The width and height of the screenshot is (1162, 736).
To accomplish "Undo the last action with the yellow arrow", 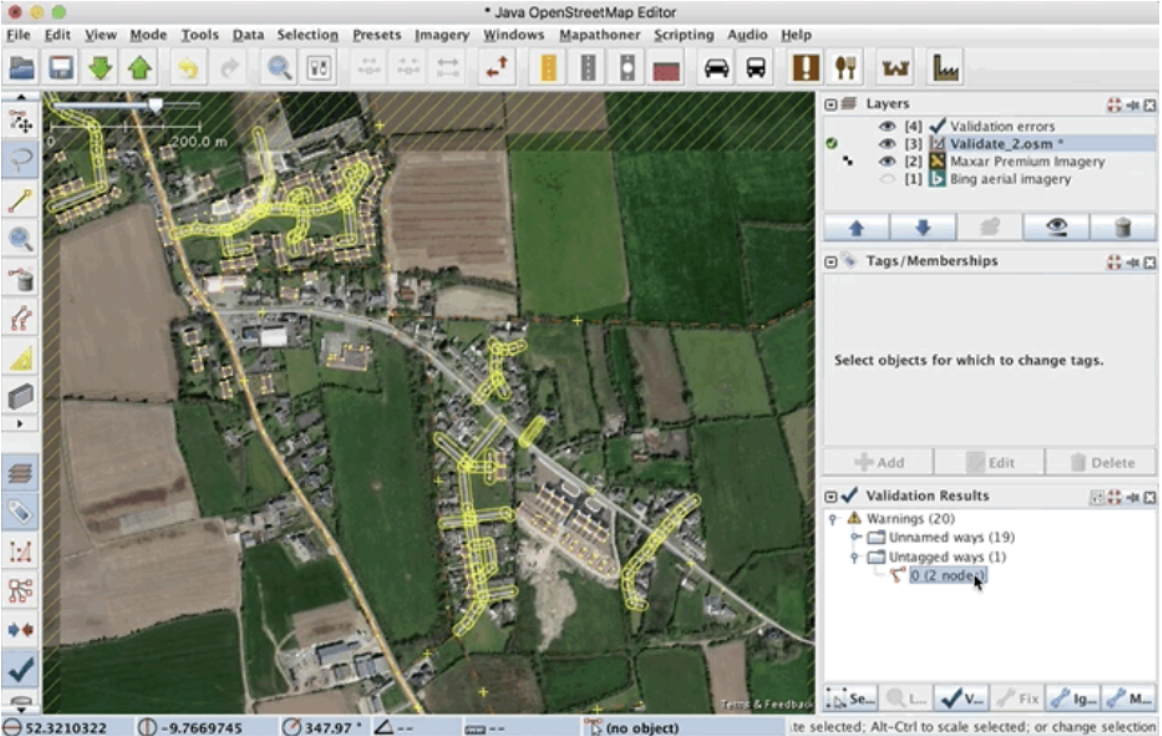I will [x=188, y=68].
